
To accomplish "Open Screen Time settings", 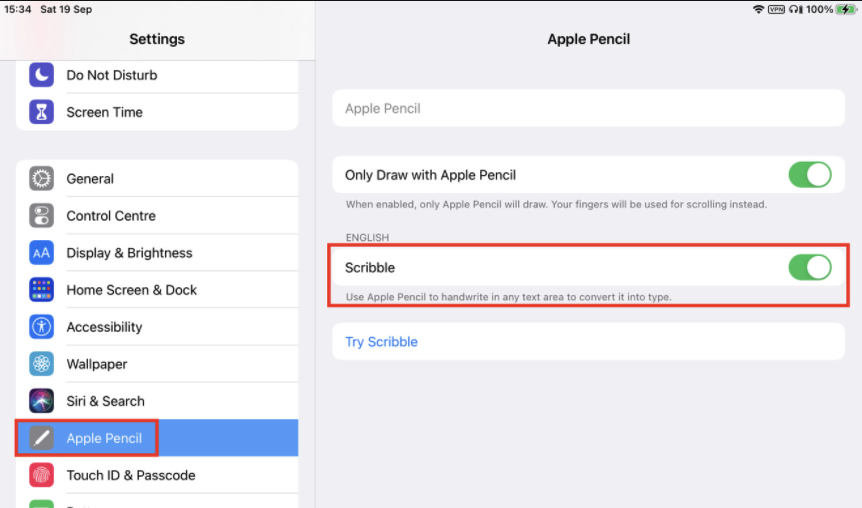I will coord(104,112).
